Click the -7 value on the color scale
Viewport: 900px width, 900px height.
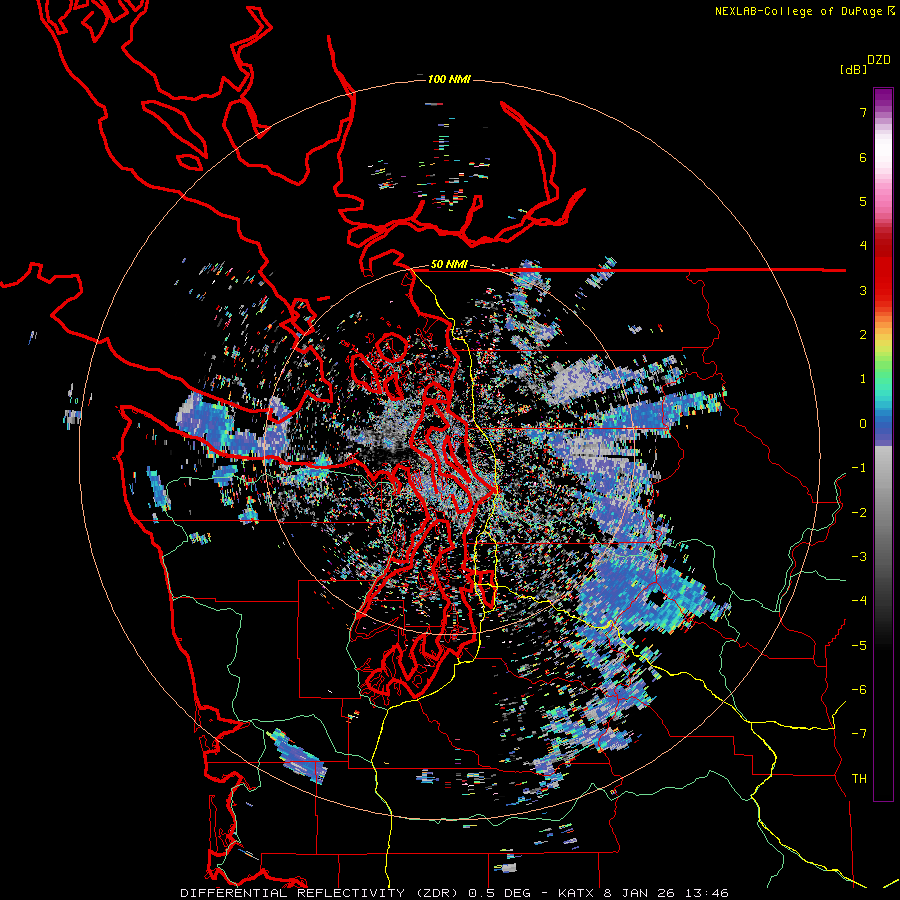click(859, 734)
